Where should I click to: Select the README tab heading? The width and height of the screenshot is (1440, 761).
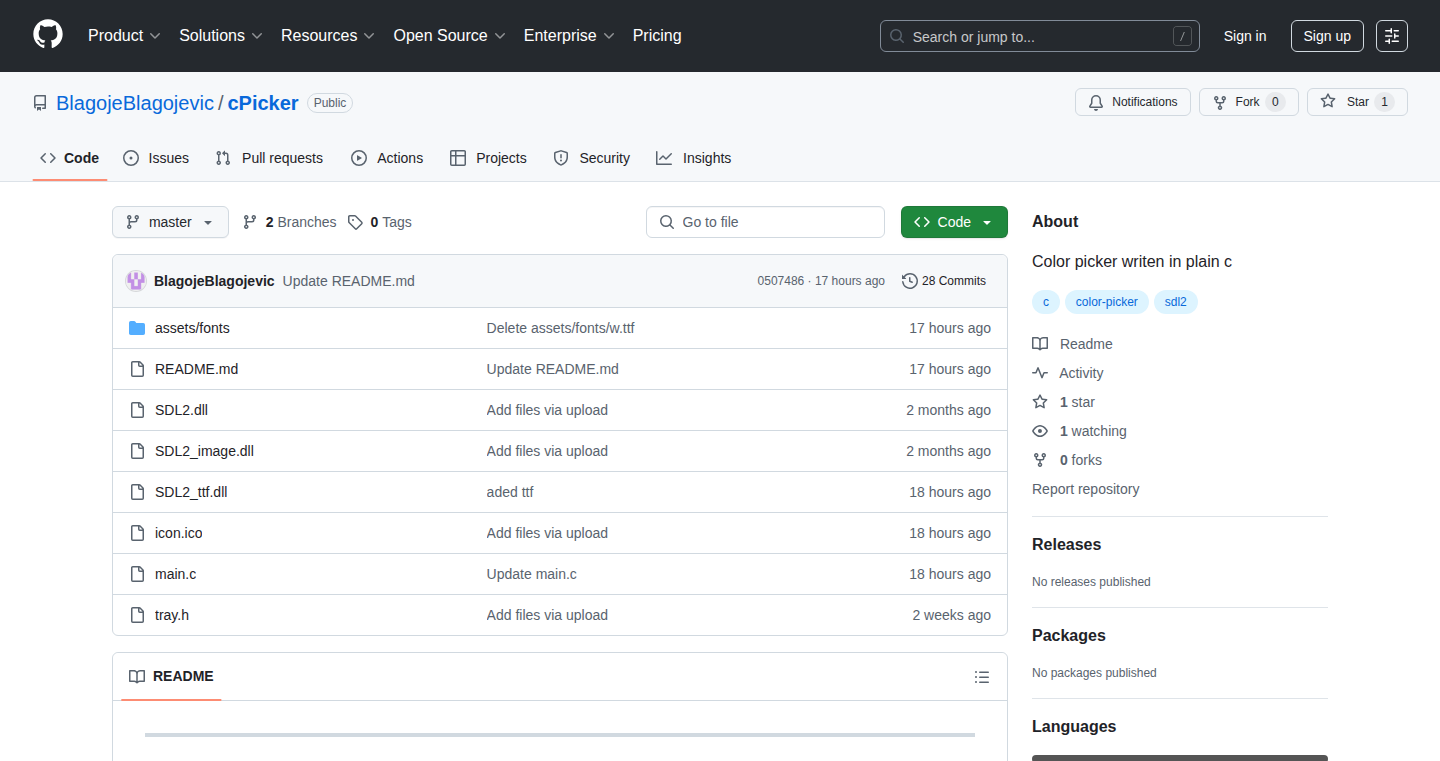click(x=172, y=677)
